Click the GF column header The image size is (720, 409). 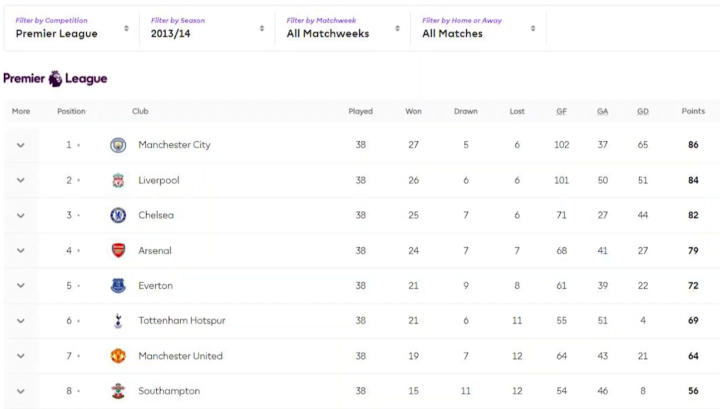[561, 111]
